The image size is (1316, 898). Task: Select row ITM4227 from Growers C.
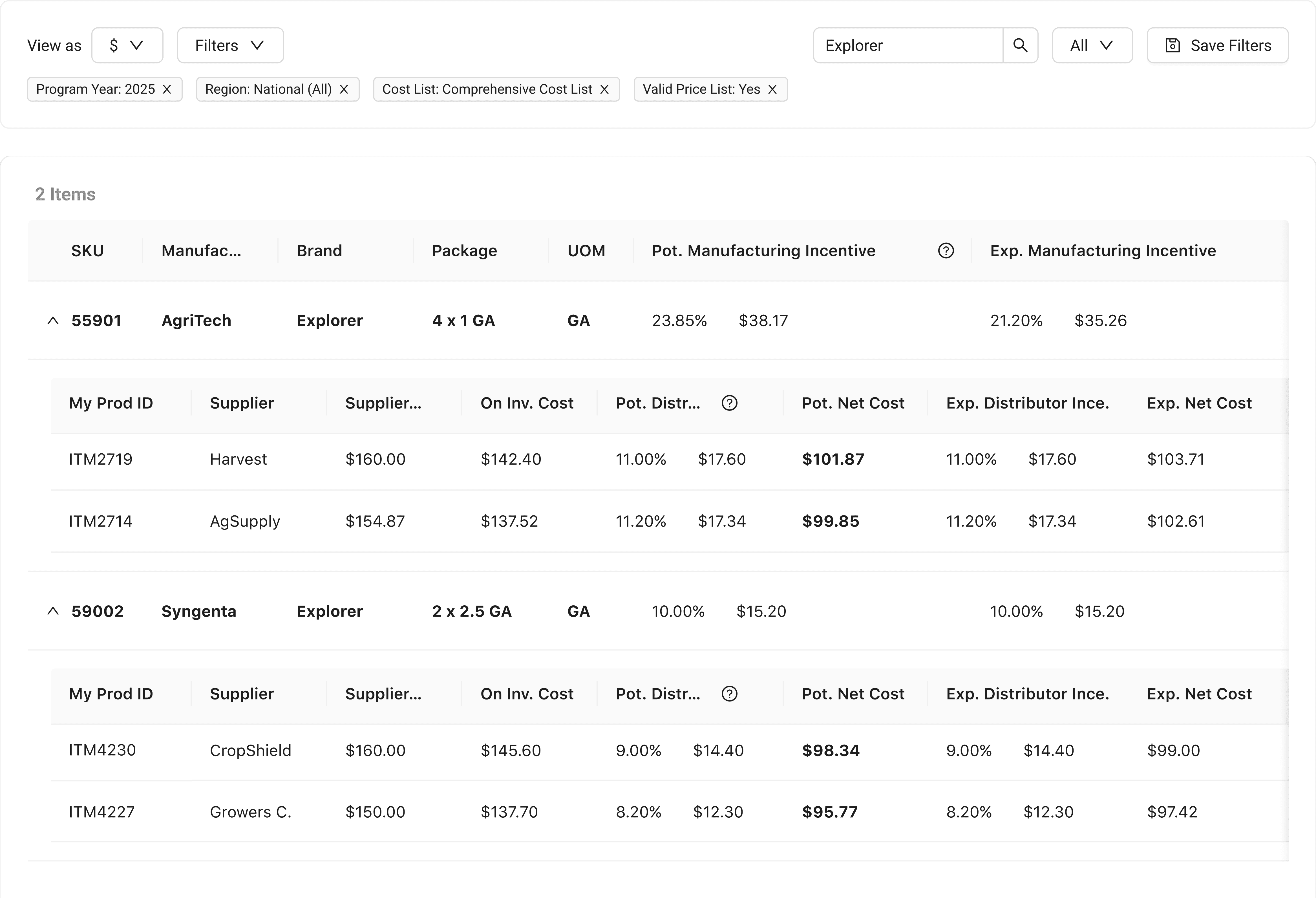(x=102, y=812)
